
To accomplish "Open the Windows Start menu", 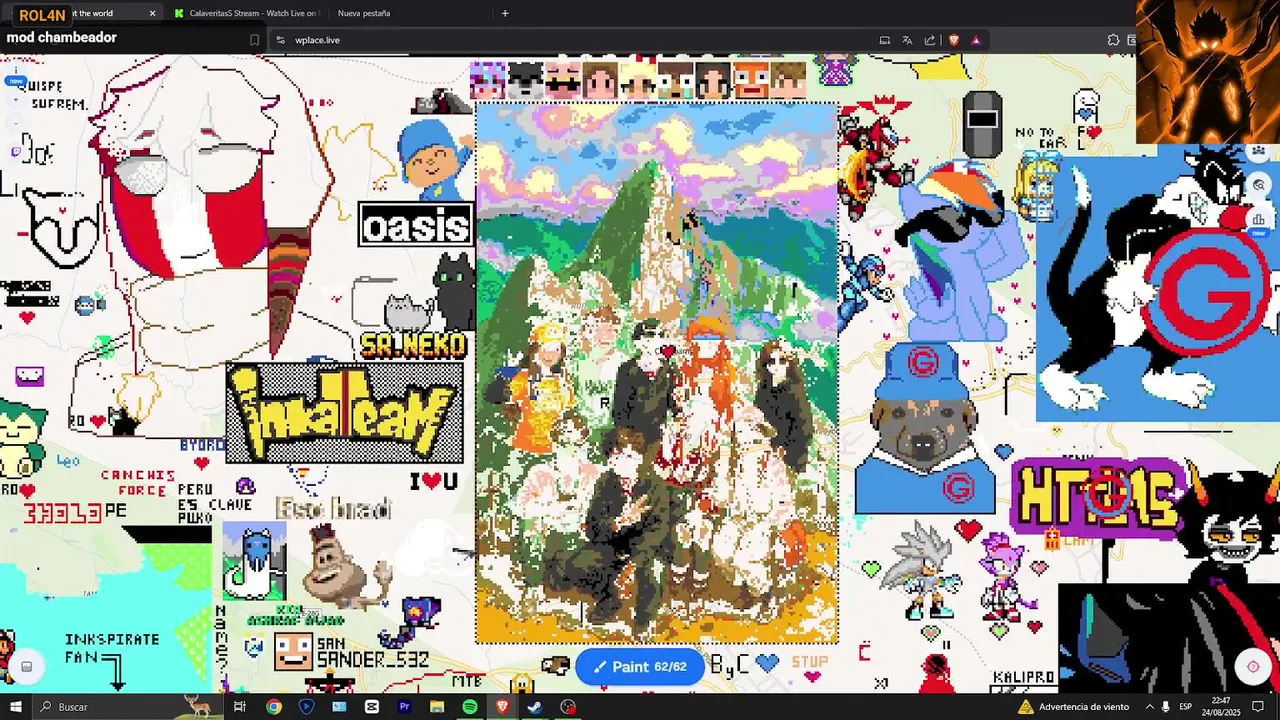I will (15, 707).
